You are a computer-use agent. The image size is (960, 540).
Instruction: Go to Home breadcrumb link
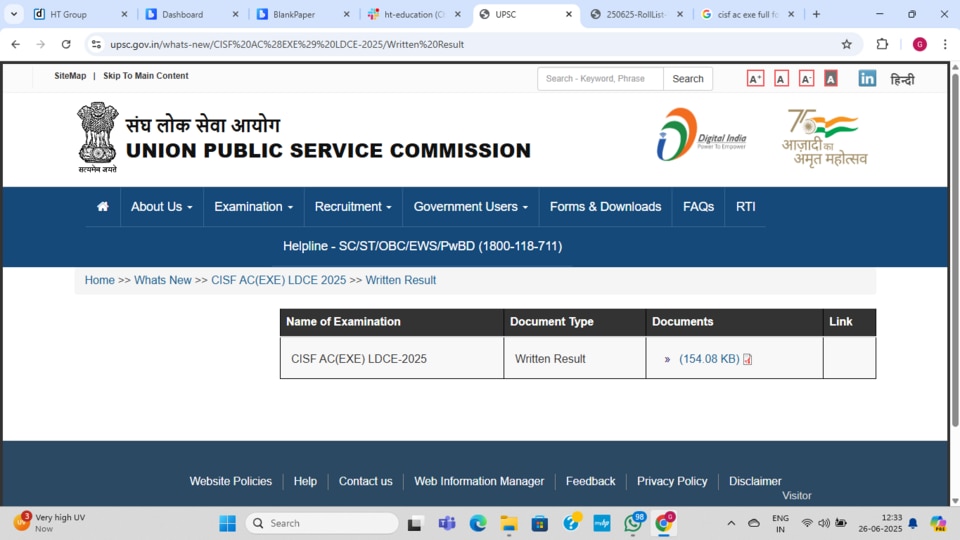[100, 280]
